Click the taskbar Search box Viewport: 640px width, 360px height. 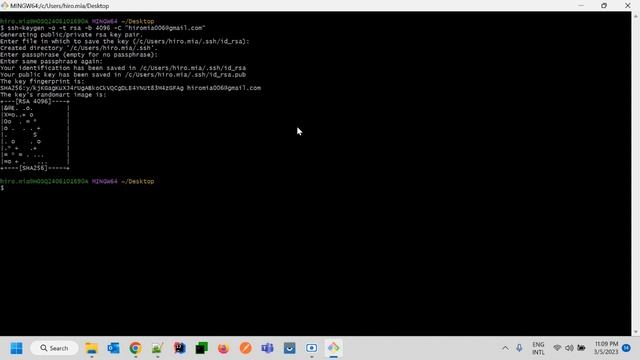[54, 348]
